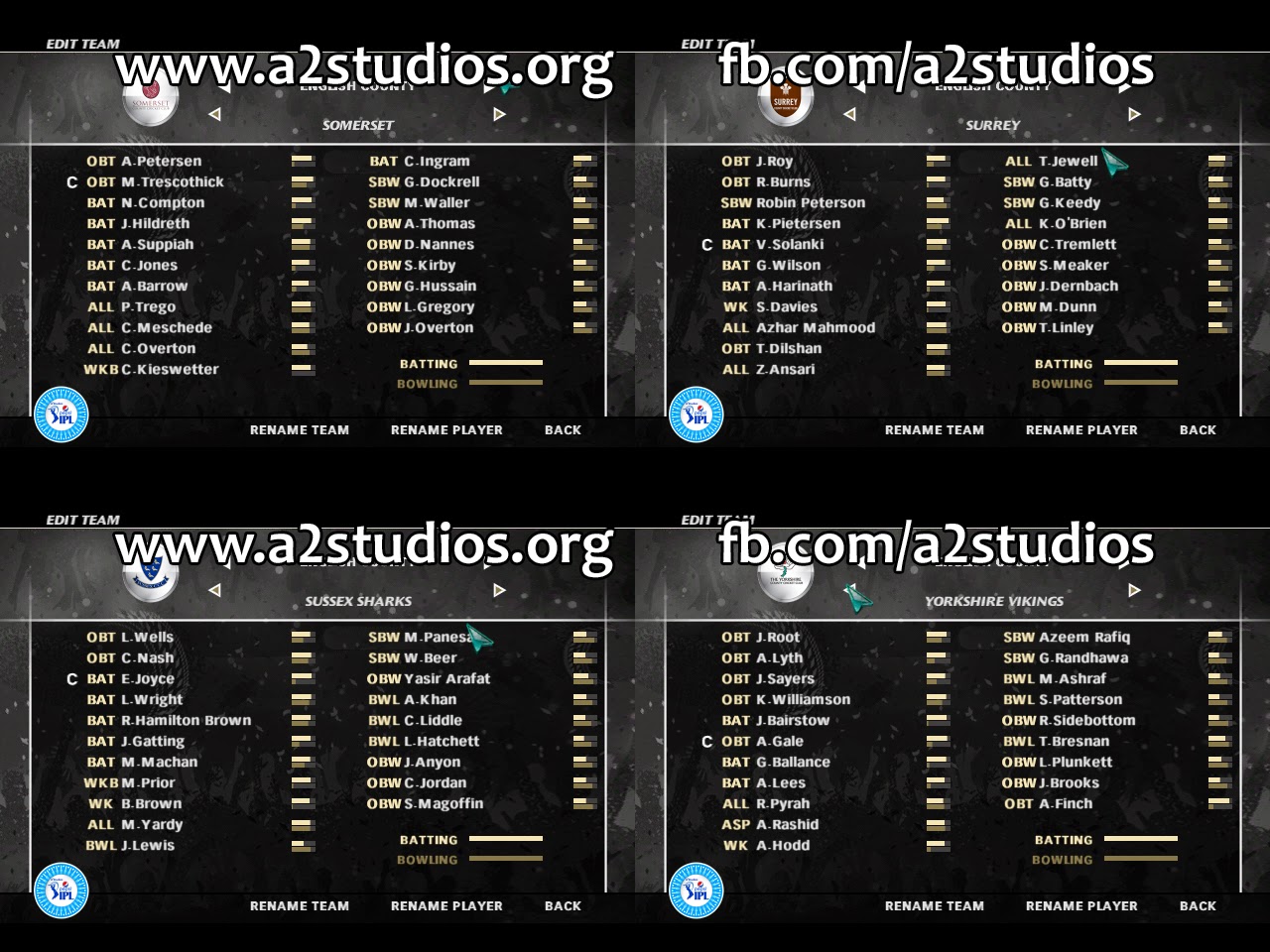Click Batting rating bar in Somerset panel

pyautogui.click(x=506, y=363)
